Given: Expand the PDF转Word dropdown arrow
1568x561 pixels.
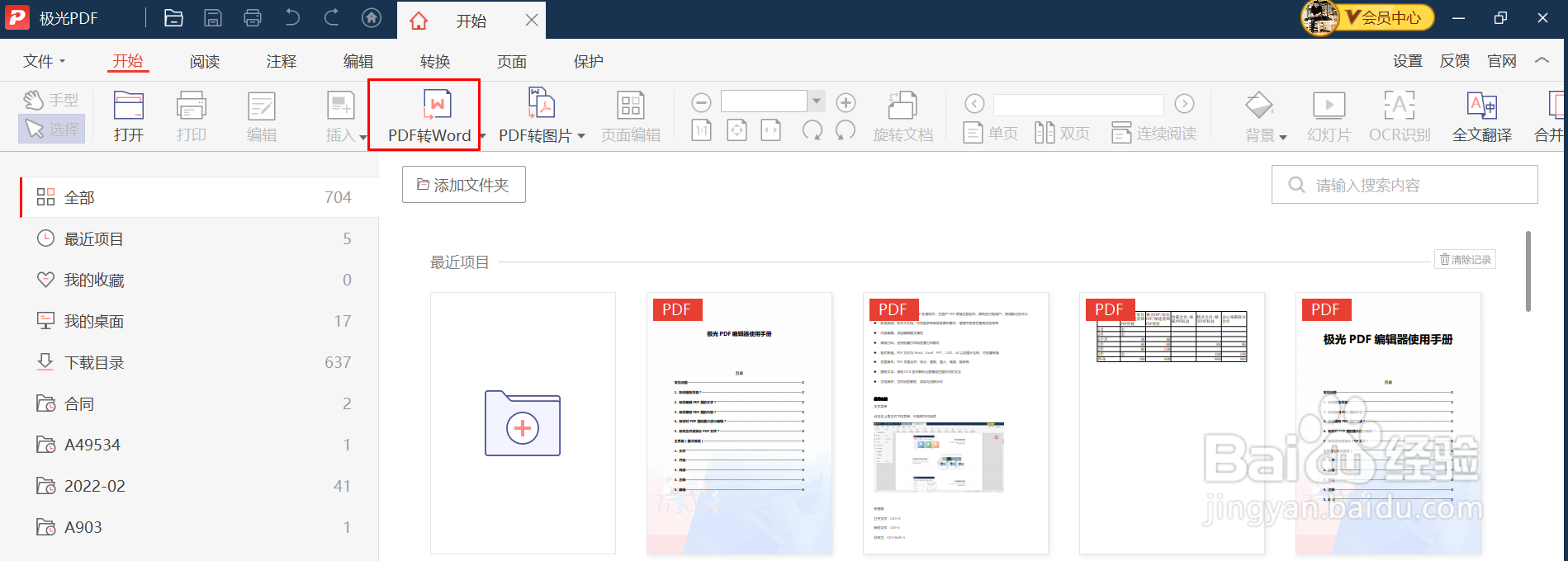Looking at the screenshot, I should [482, 136].
